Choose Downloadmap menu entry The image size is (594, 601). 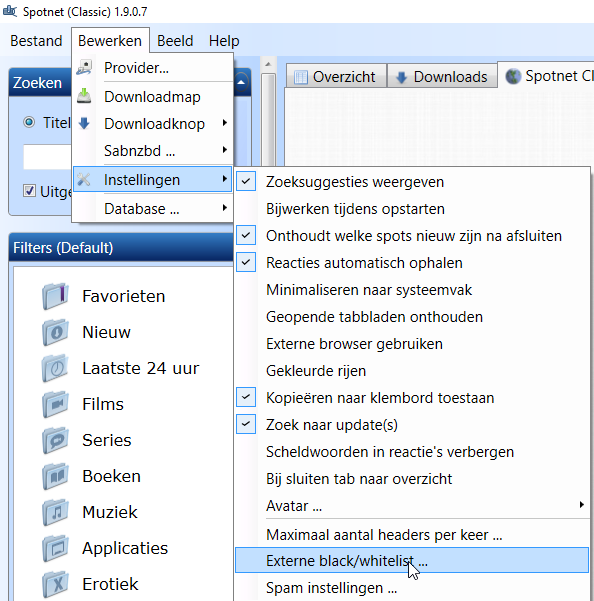[x=153, y=96]
